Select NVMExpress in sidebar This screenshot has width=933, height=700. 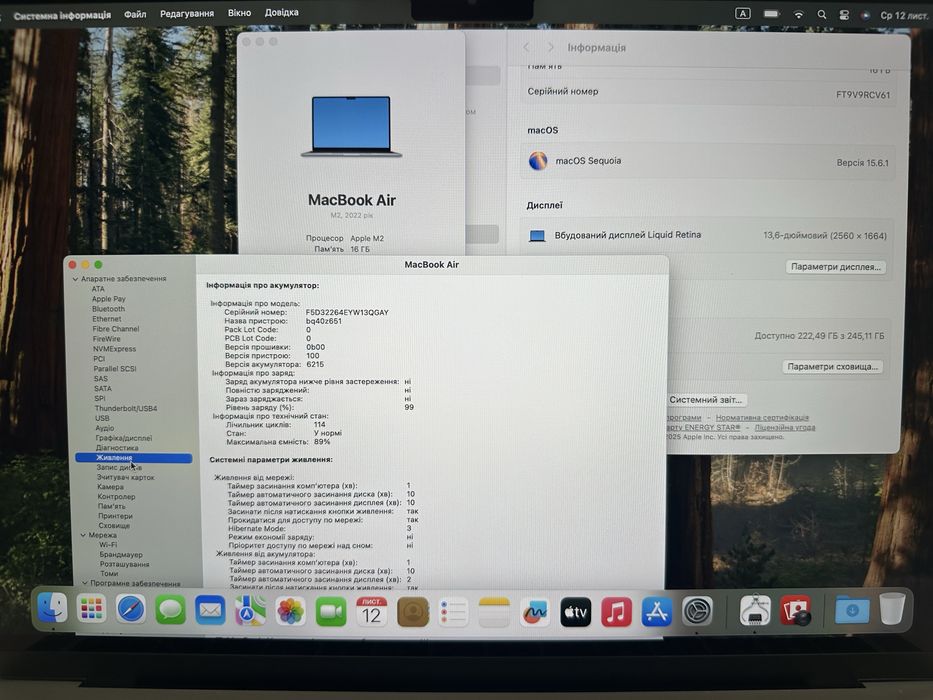[x=114, y=349]
